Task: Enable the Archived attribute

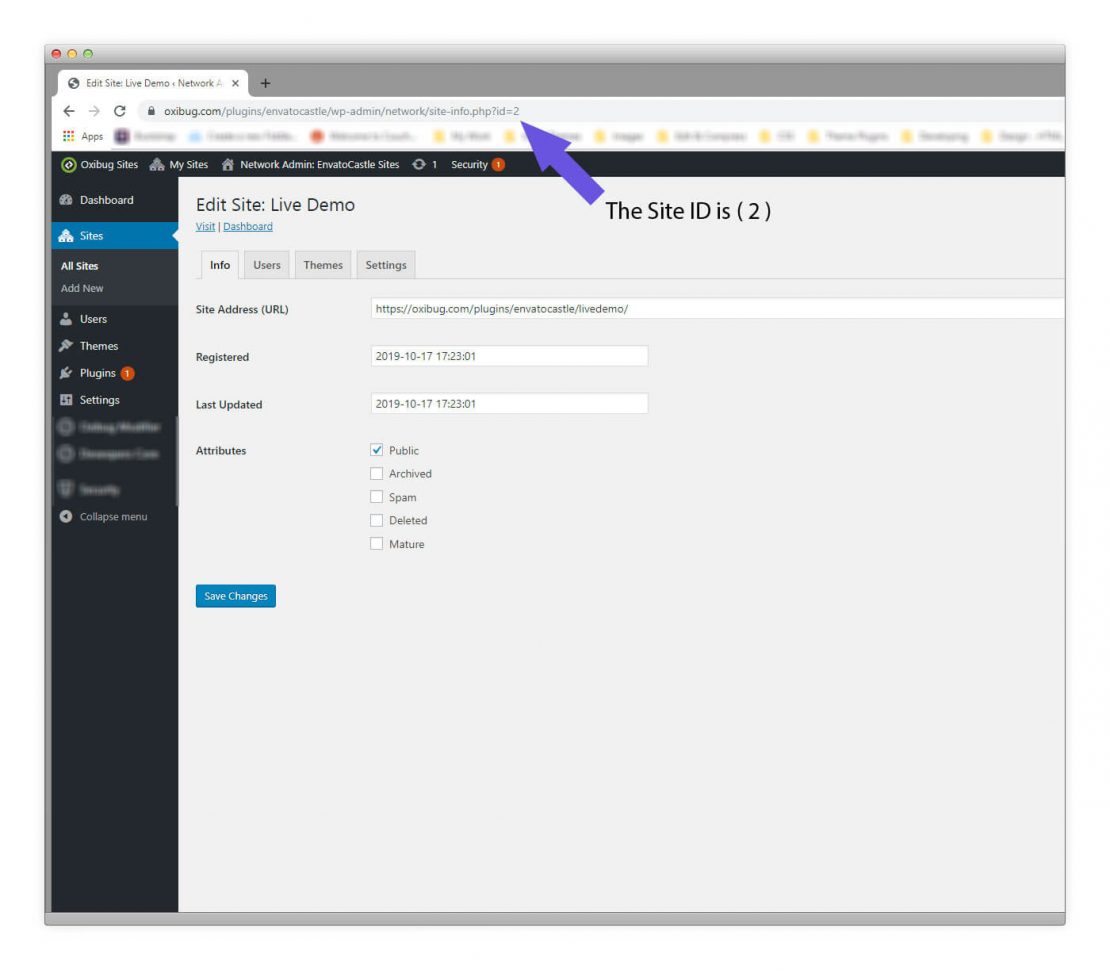Action: (x=377, y=473)
